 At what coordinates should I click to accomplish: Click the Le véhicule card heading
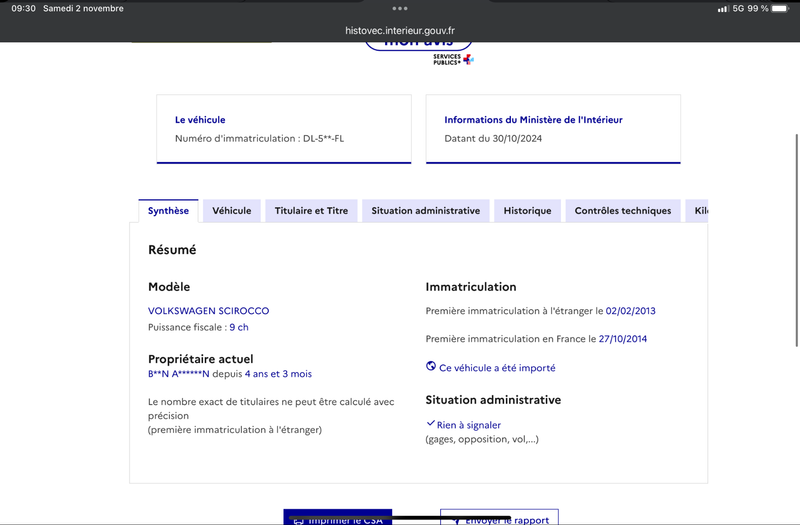pos(200,120)
